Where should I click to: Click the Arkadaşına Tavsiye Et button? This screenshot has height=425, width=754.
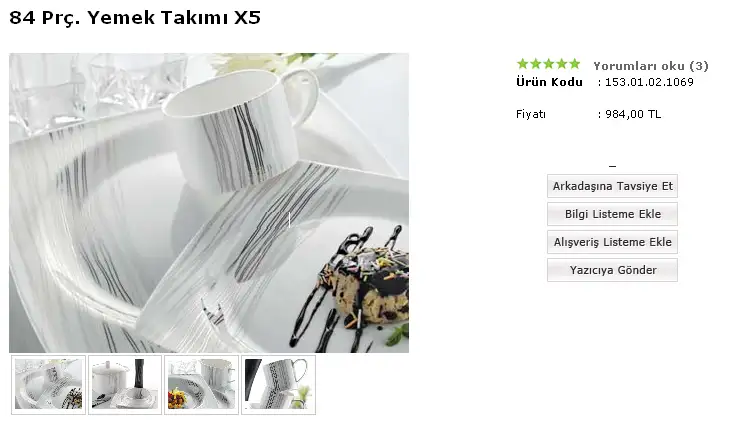[x=612, y=186]
